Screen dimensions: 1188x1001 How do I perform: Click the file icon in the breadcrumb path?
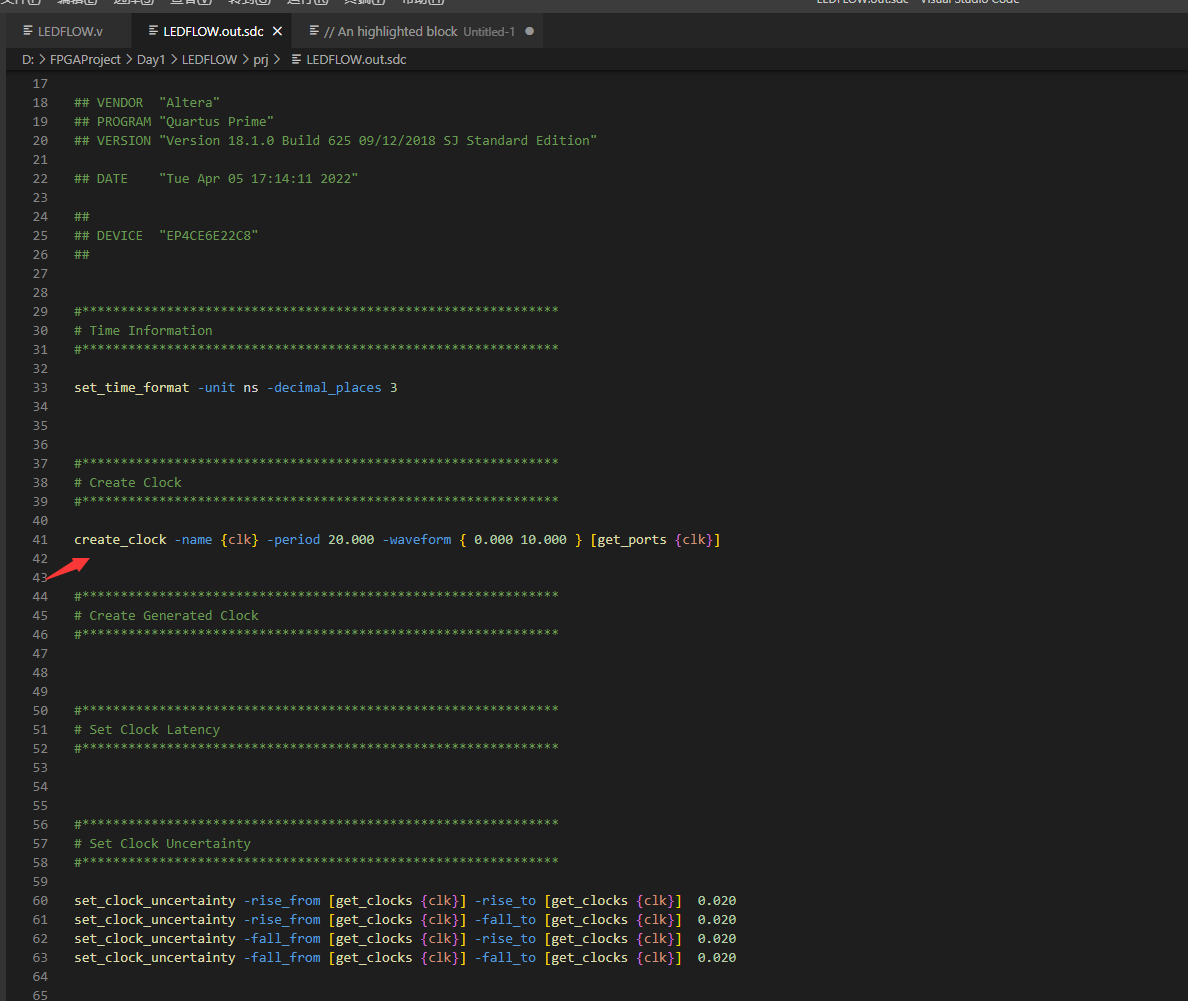296,60
